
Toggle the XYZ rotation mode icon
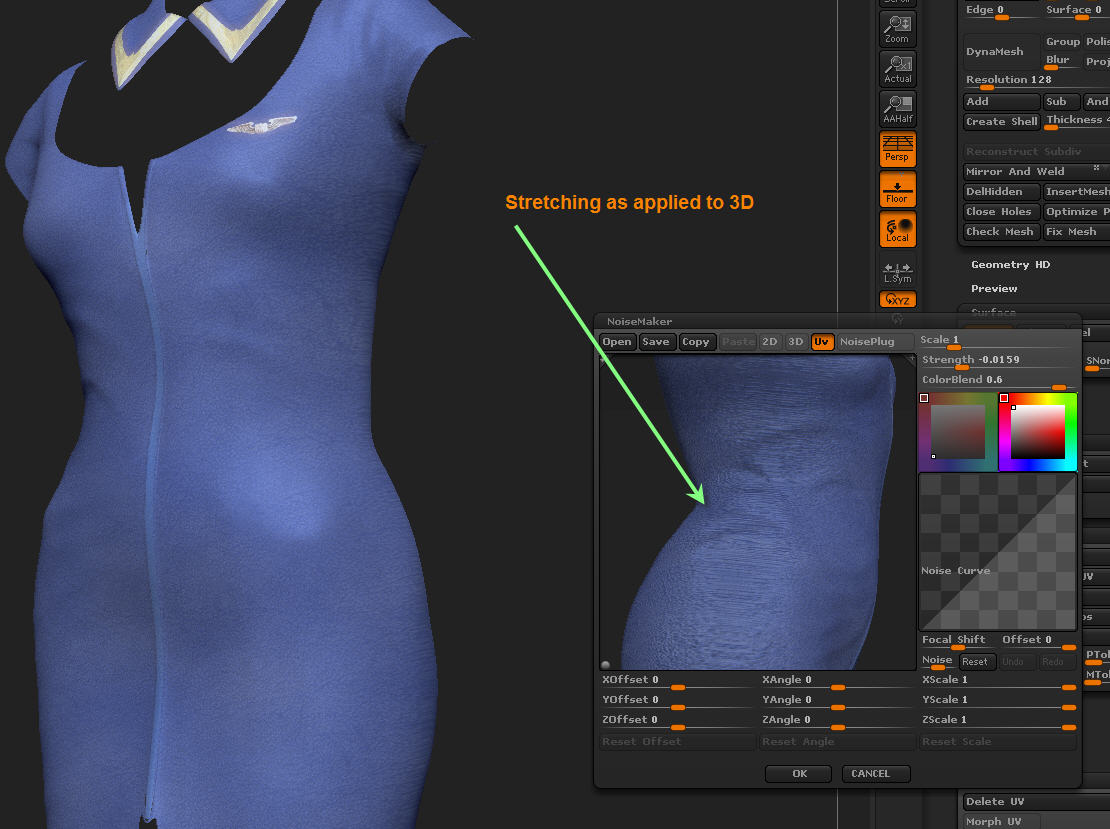(898, 299)
